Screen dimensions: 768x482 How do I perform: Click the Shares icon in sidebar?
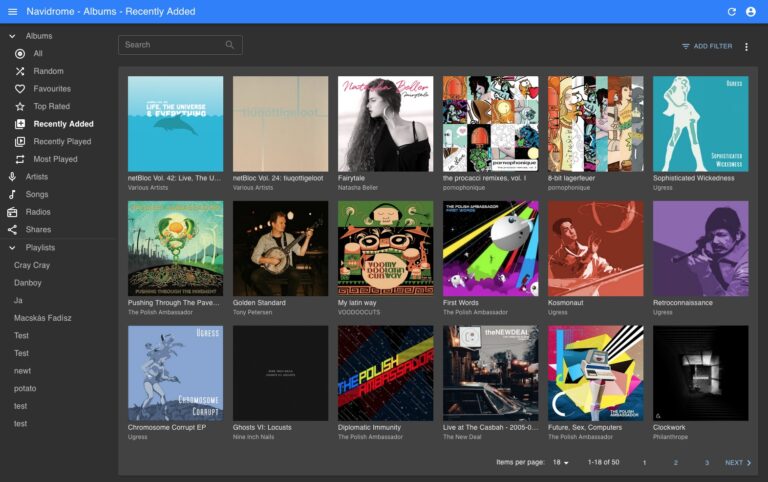12,229
